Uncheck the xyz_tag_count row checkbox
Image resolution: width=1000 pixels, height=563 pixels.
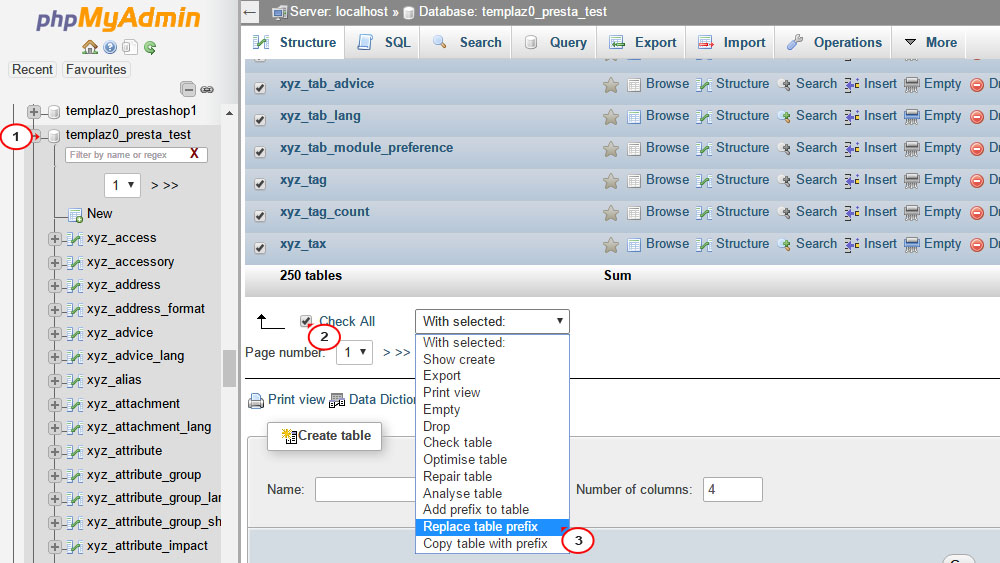260,216
